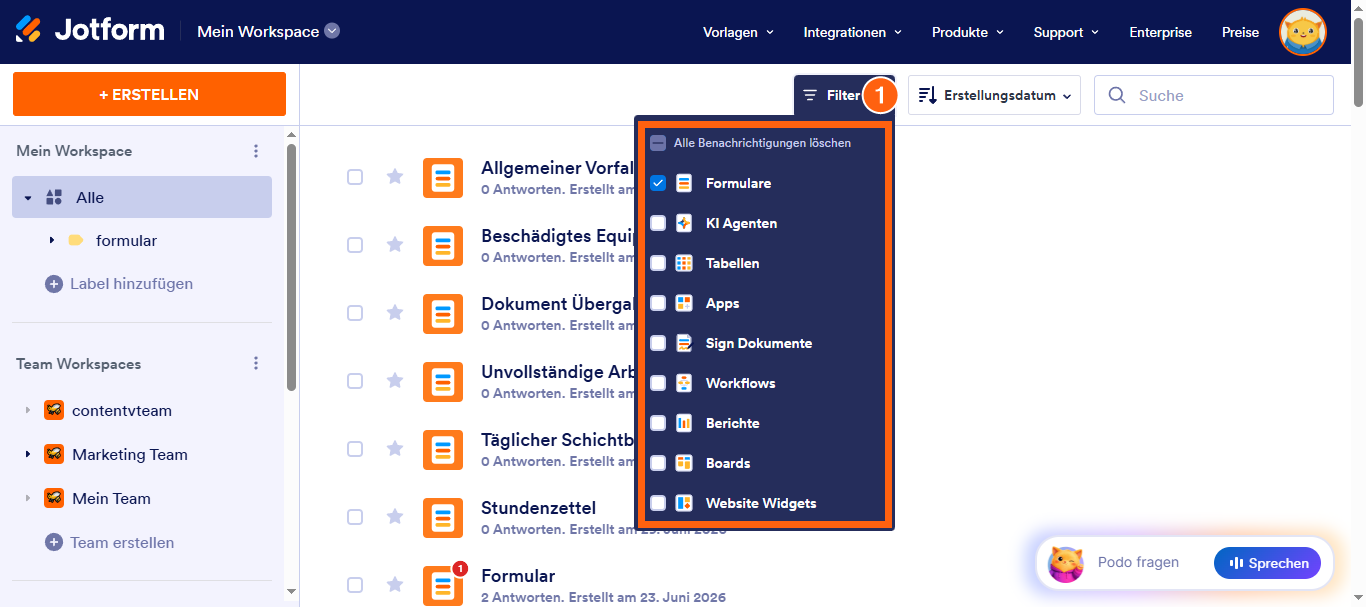The image size is (1366, 607).
Task: Click the Apps filter icon
Action: 684,303
